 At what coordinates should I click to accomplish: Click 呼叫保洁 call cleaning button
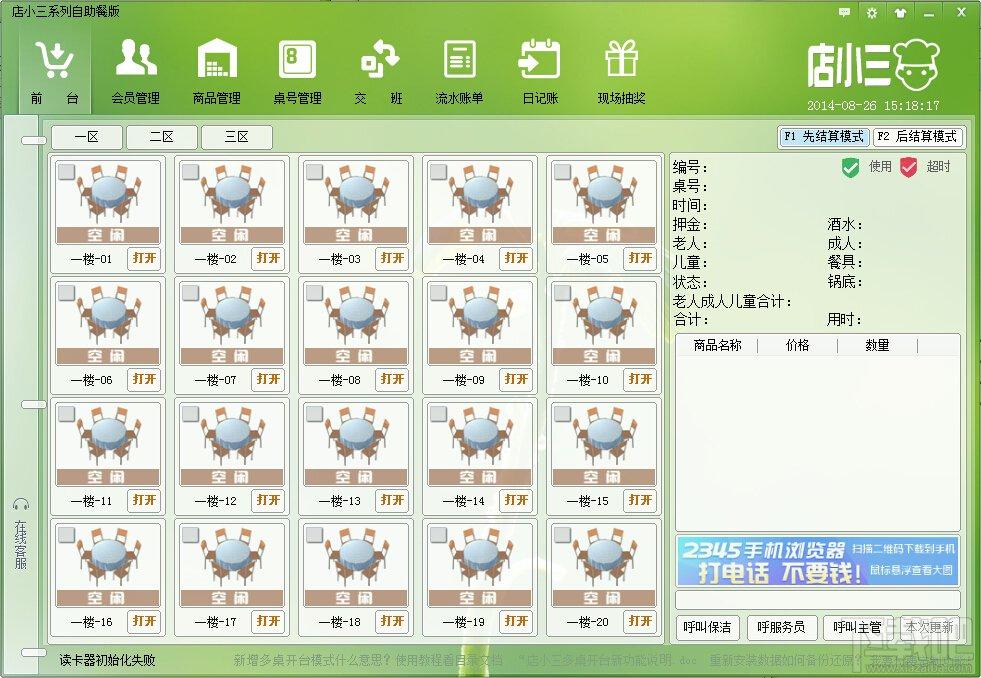pyautogui.click(x=708, y=627)
